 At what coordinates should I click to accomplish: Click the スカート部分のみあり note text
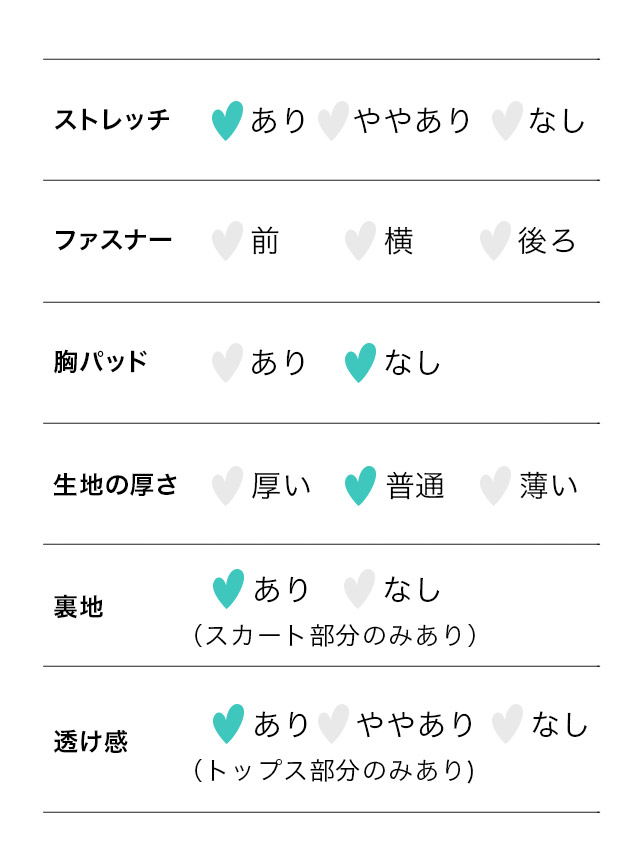335,635
